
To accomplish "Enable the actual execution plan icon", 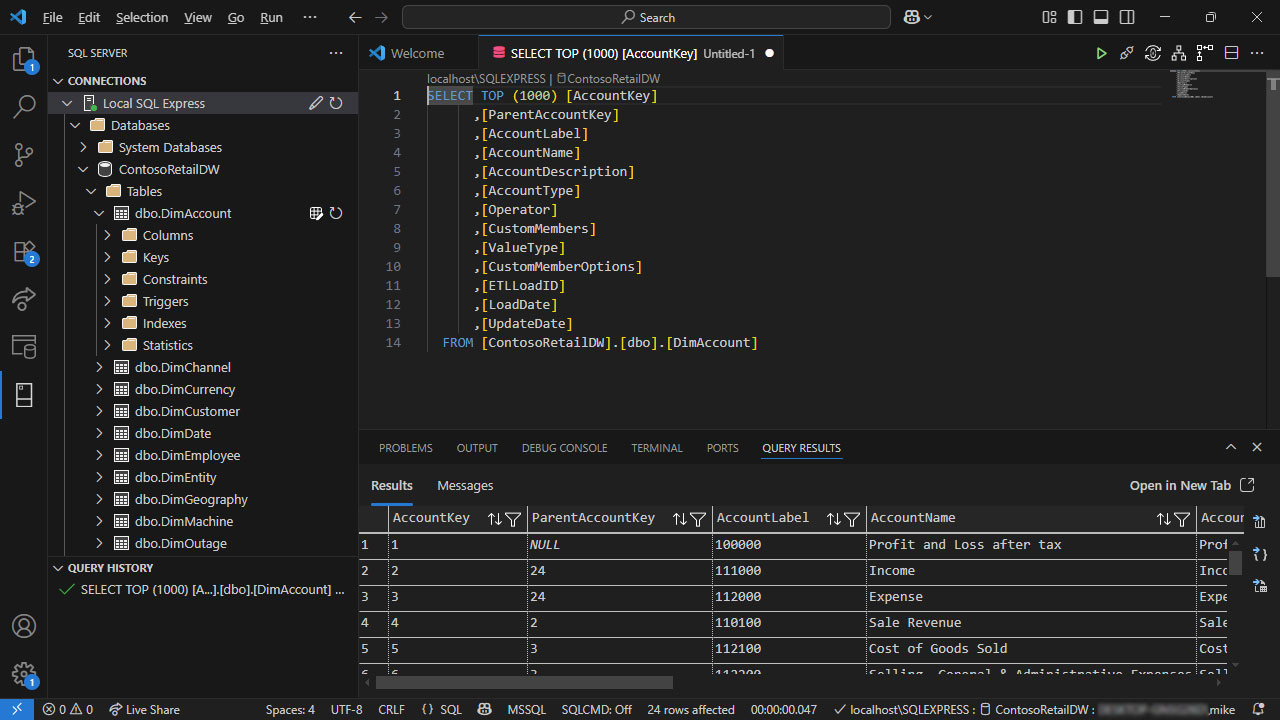I will point(1205,53).
